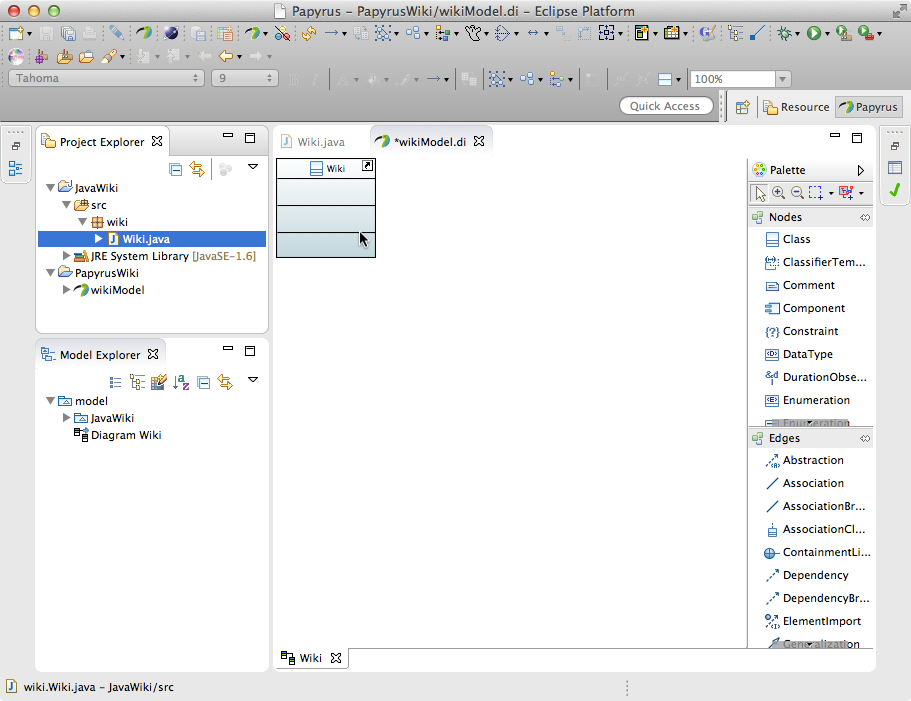The height and width of the screenshot is (701, 911).
Task: Click the Quick Access search field
Action: pyautogui.click(x=665, y=106)
